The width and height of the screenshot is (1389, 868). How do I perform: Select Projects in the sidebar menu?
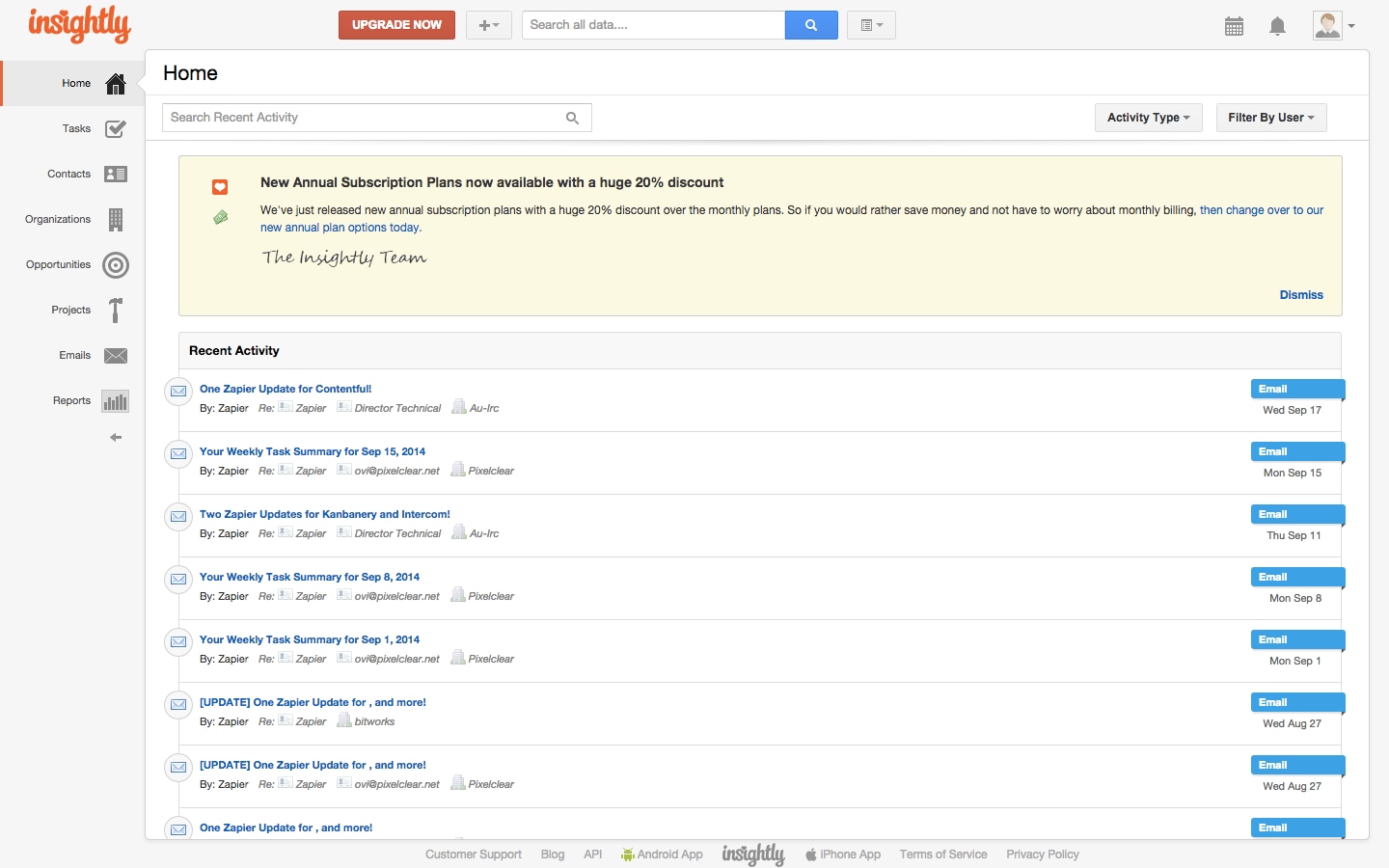(70, 311)
